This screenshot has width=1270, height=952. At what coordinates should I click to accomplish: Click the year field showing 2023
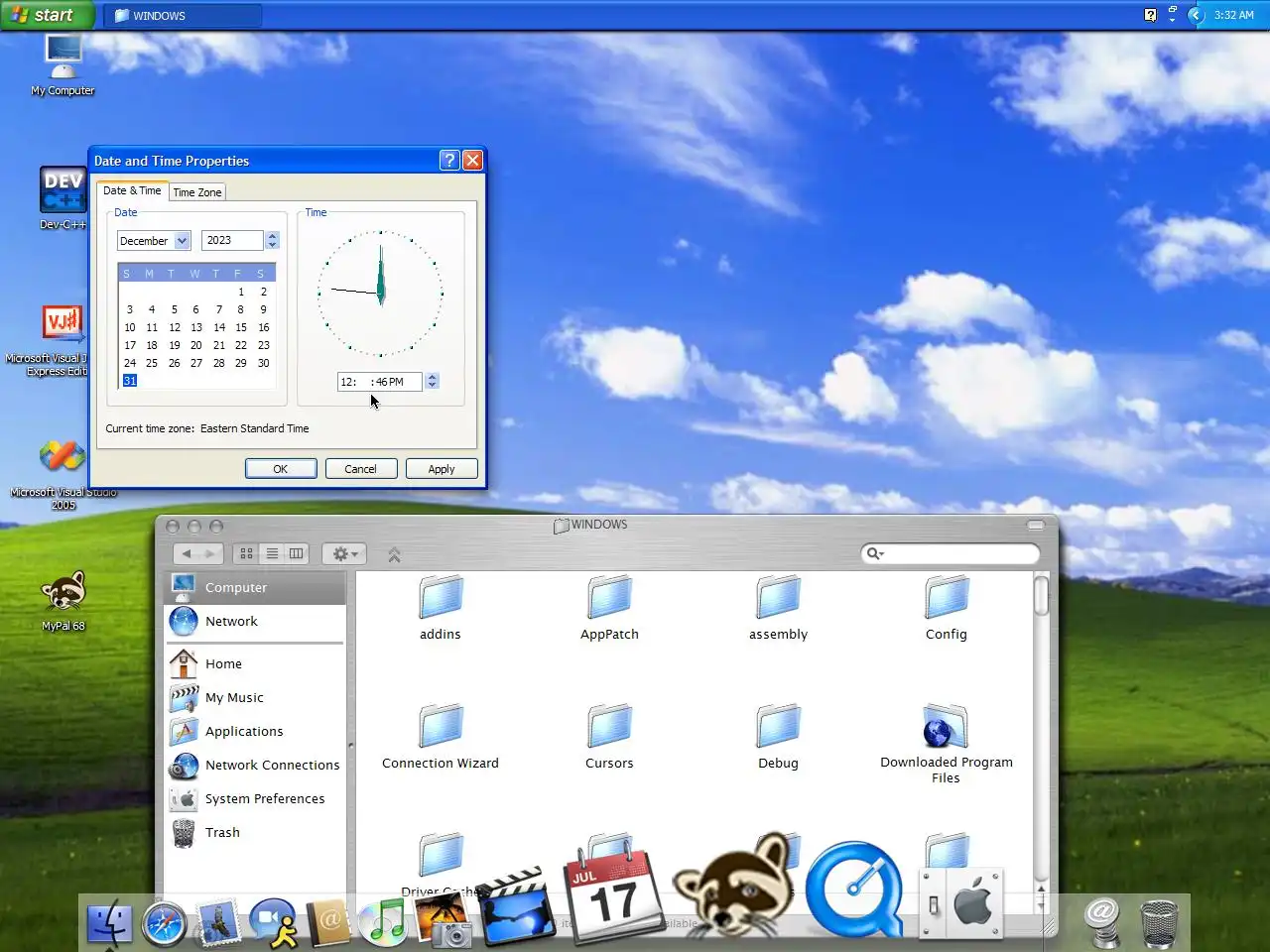232,241
